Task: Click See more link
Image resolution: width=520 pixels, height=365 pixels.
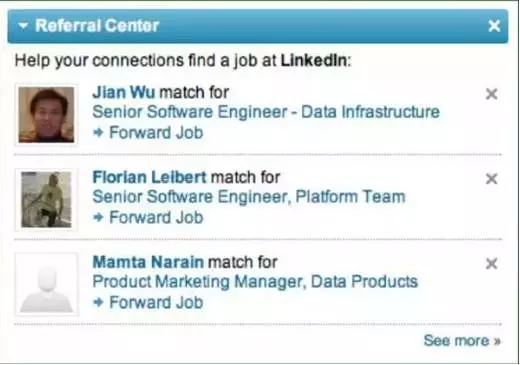Action: [x=462, y=341]
